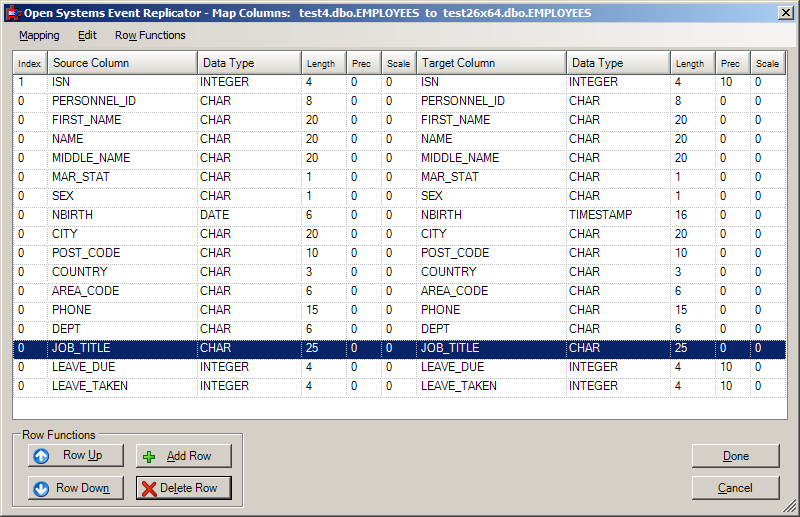800x517 pixels.
Task: Discard changes with the Cancel button
Action: (x=736, y=488)
